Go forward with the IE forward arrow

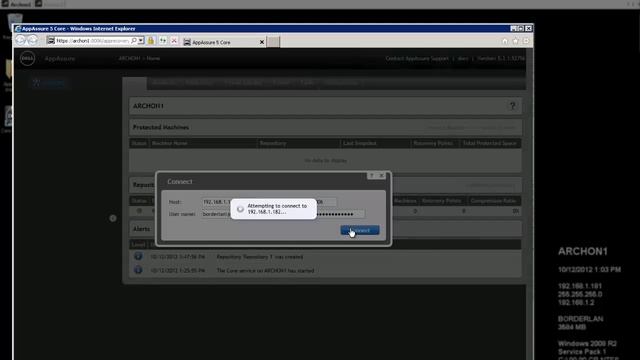[33, 40]
